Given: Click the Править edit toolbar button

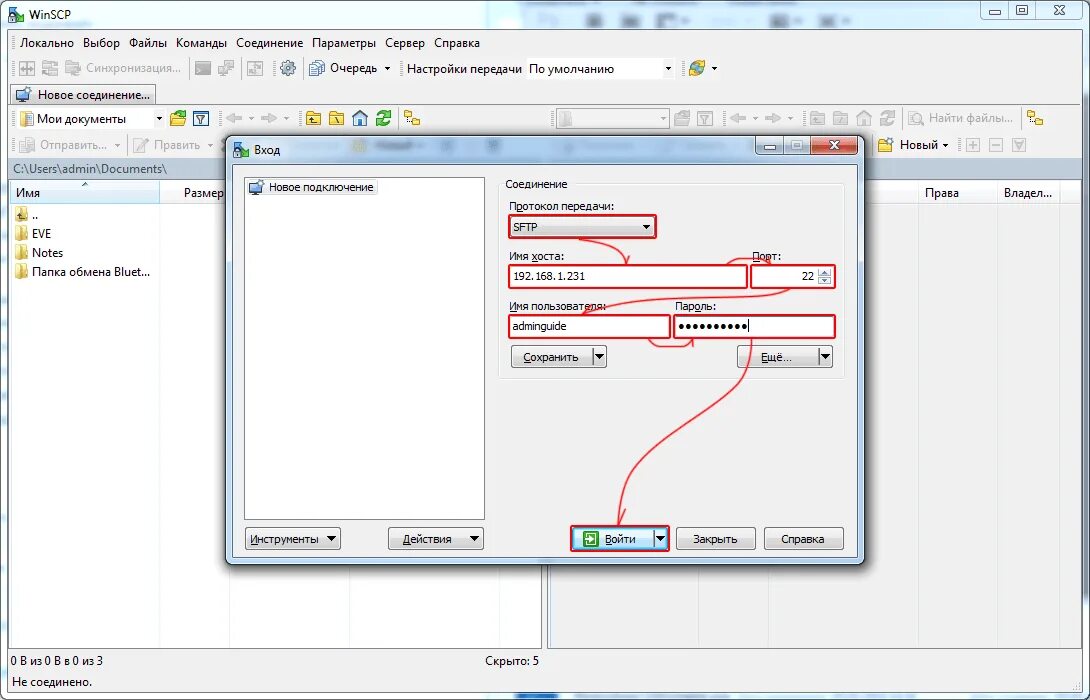Looking at the screenshot, I should (x=167, y=145).
